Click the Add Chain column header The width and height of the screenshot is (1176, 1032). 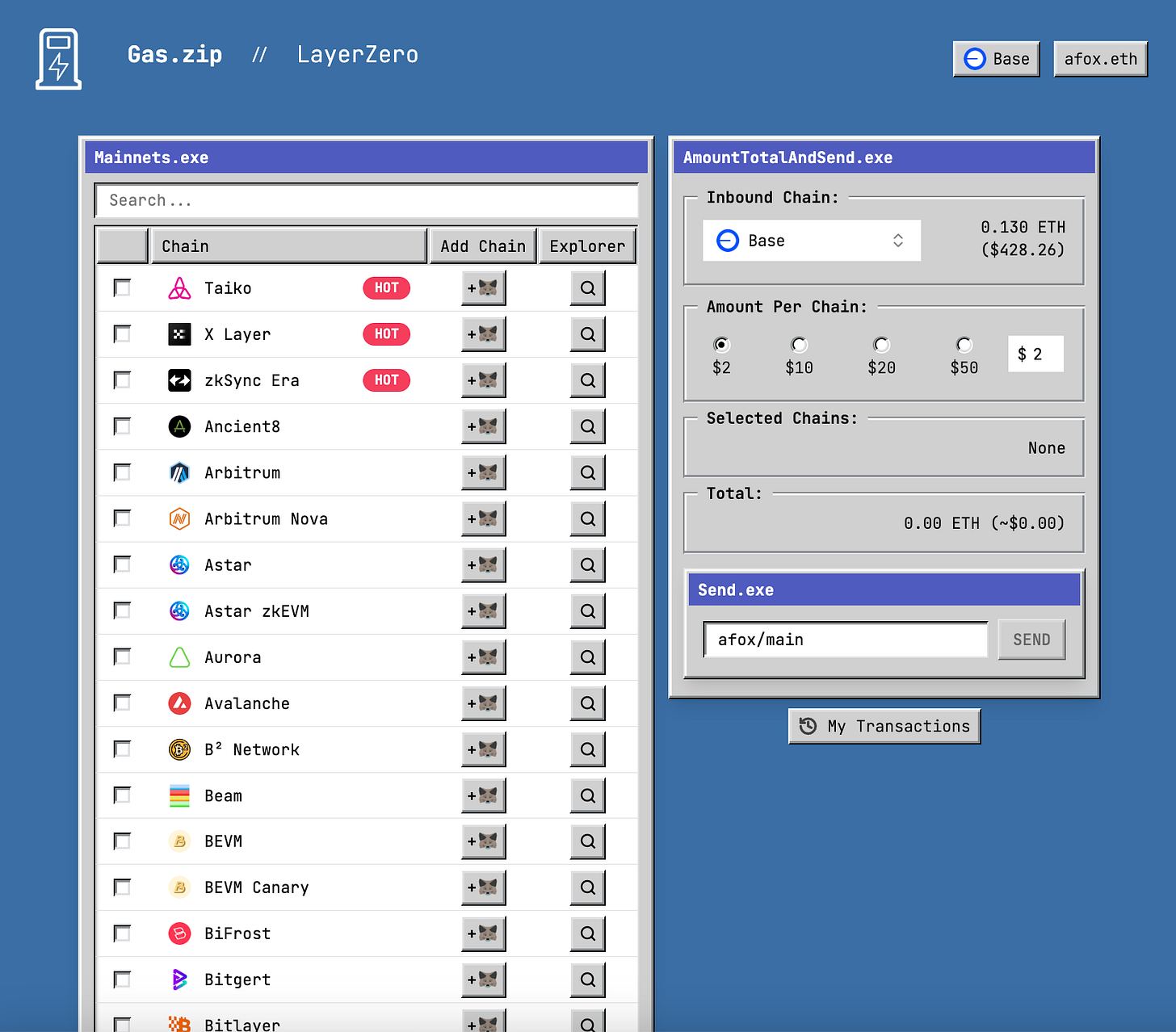[x=483, y=246]
